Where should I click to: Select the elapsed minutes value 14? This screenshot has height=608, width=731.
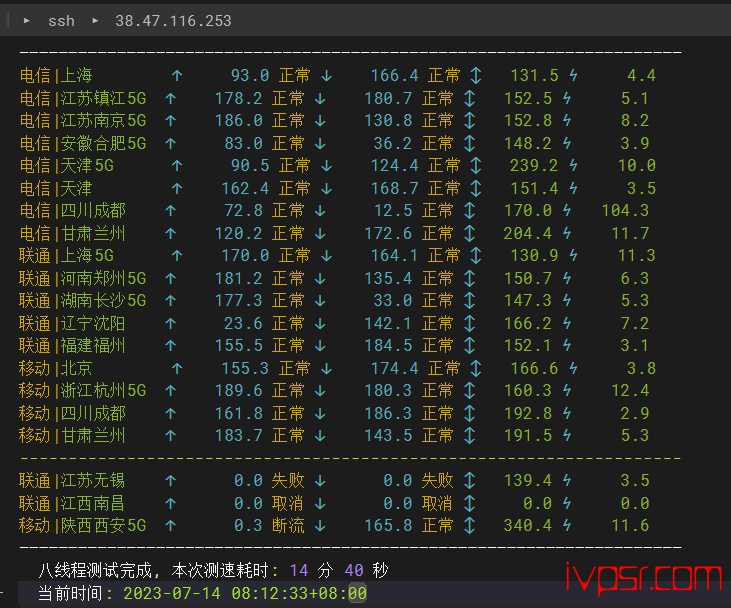[x=299, y=570]
